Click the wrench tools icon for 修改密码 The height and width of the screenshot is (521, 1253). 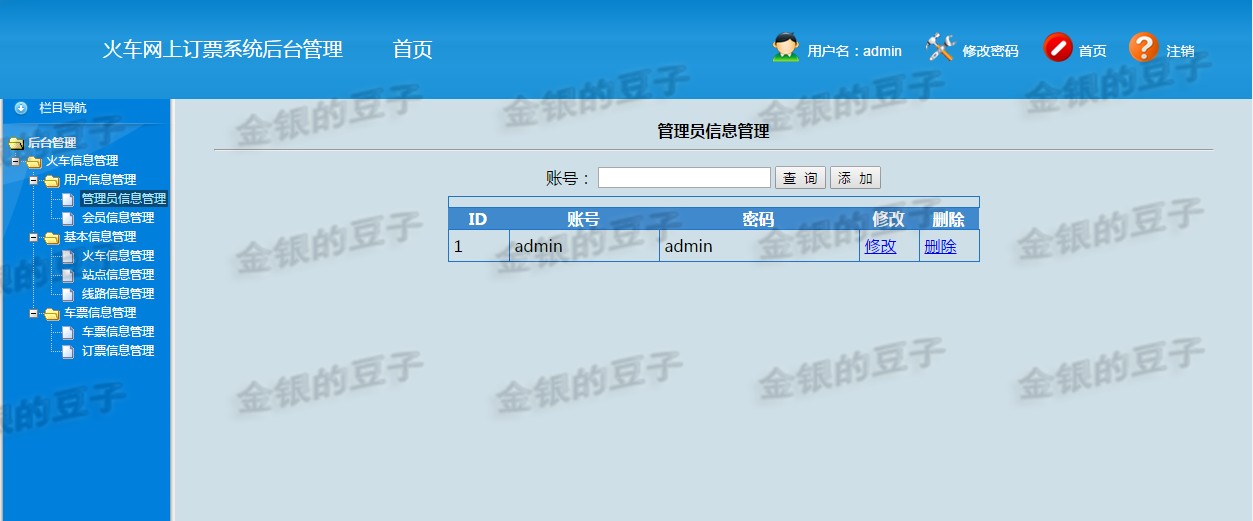coord(940,47)
